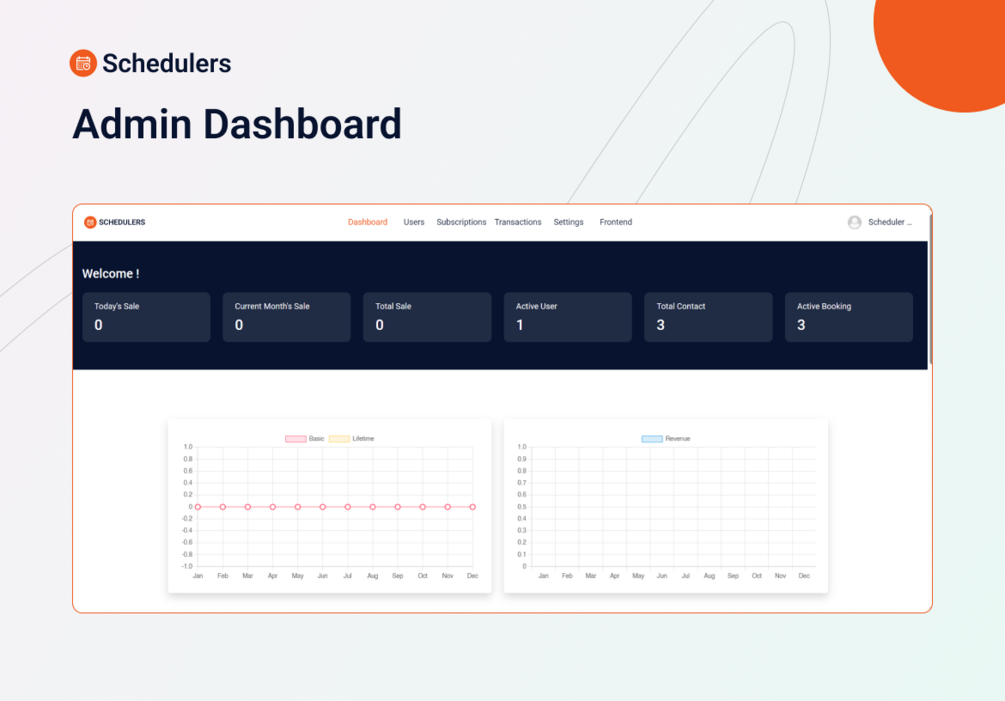Select the Active Booking card
Image resolution: width=1005 pixels, height=701 pixels.
click(x=849, y=317)
